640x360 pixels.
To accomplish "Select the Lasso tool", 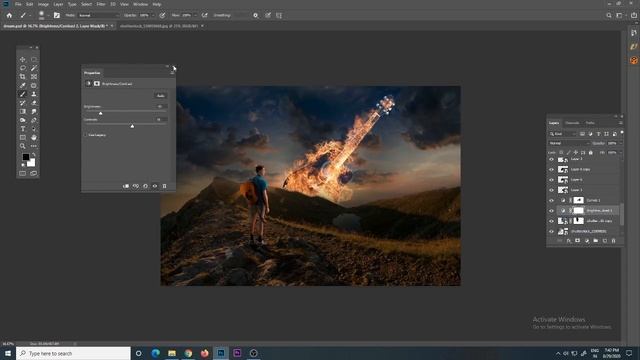I will coord(22,68).
